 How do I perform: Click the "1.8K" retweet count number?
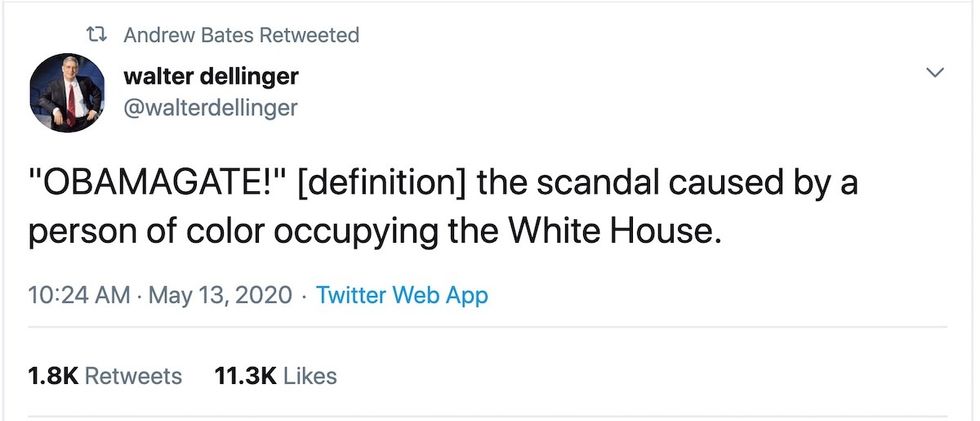[x=52, y=376]
